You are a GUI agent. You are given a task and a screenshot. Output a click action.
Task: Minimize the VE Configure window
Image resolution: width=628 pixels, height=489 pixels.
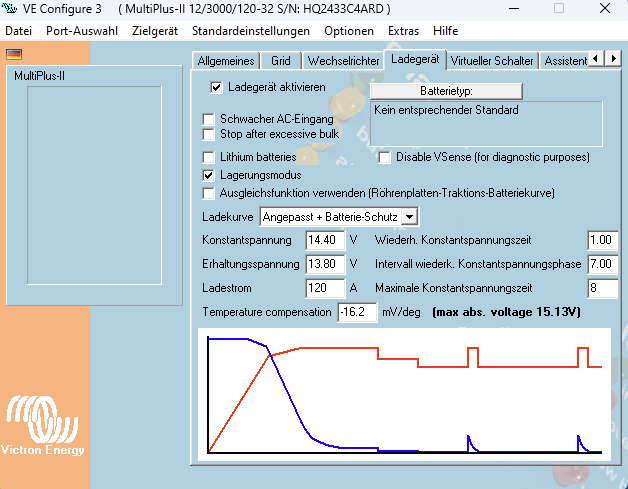pyautogui.click(x=514, y=8)
